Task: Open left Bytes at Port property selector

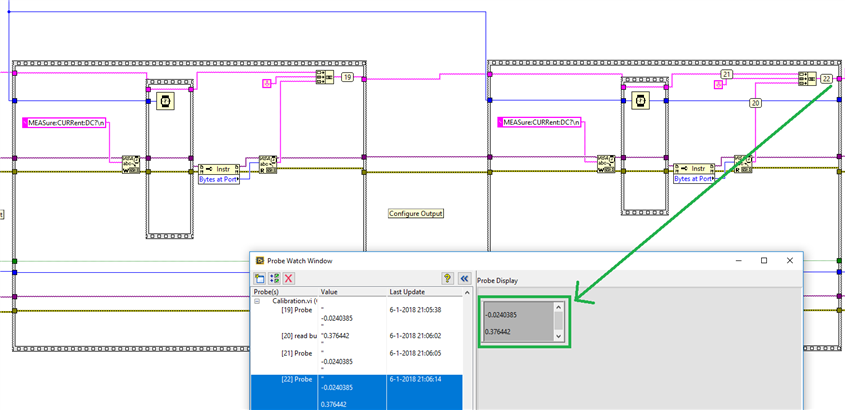Action: coord(218,179)
